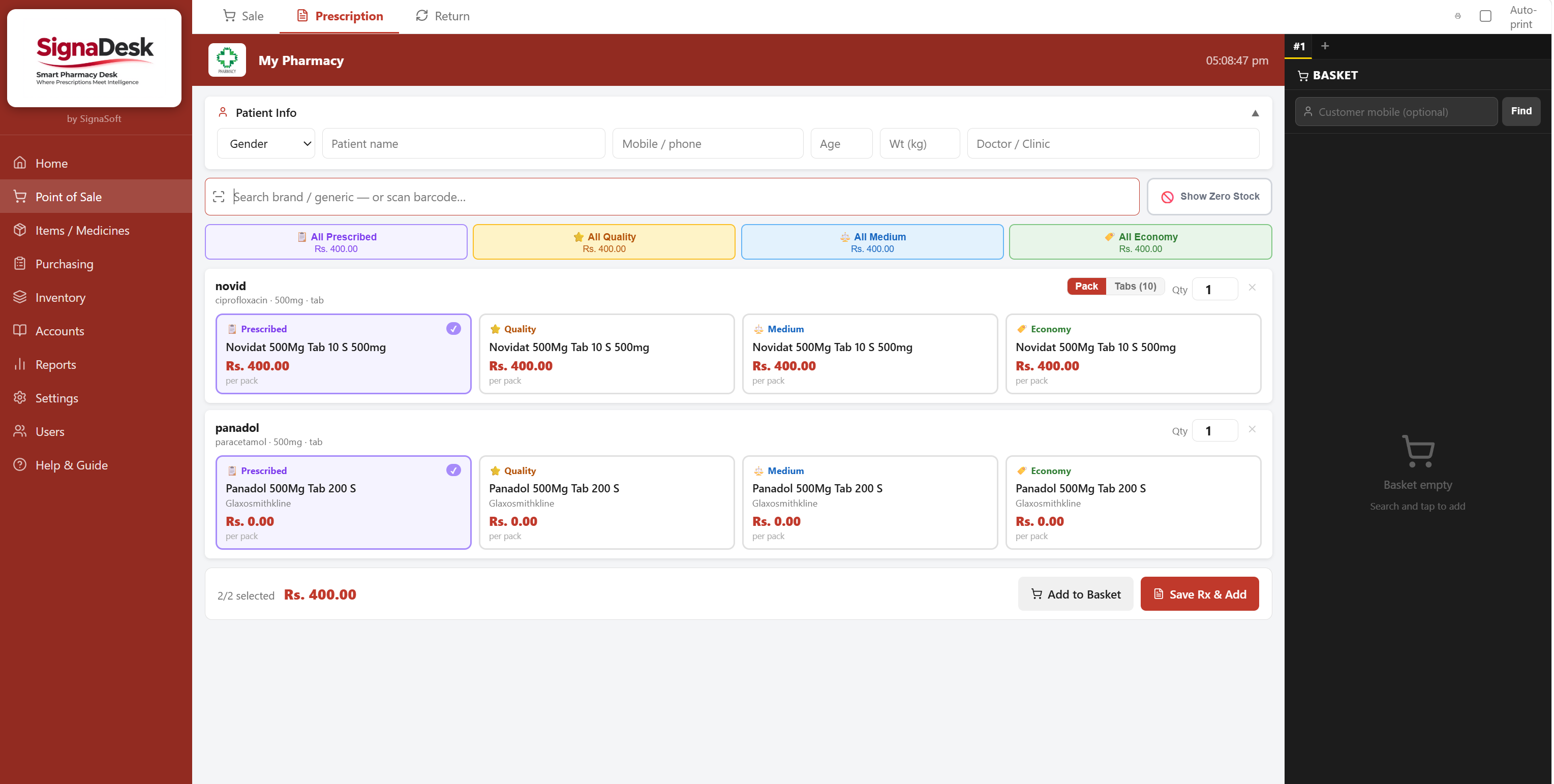Click the Find customer button
The width and height of the screenshot is (1554, 784).
pos(1520,111)
